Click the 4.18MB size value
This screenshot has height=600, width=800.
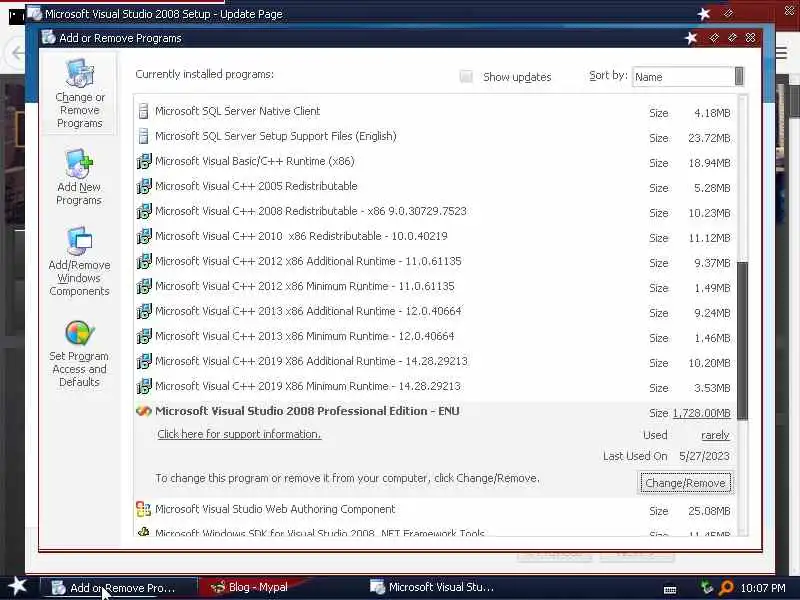(x=712, y=113)
